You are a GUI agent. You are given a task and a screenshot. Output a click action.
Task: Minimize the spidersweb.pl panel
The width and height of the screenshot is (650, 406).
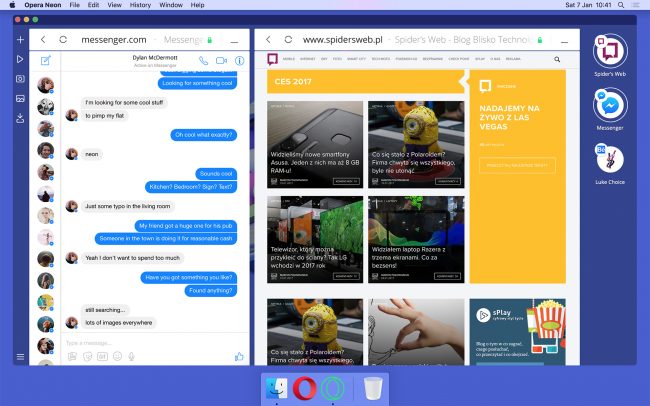click(564, 42)
